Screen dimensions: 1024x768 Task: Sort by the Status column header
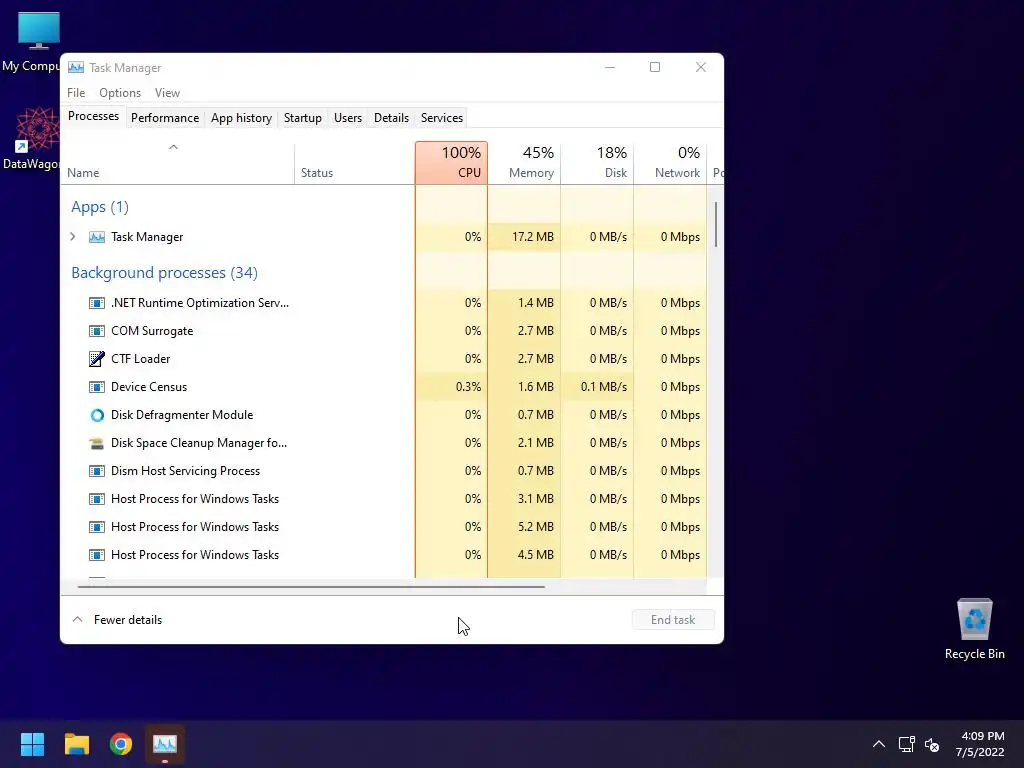pos(355,163)
